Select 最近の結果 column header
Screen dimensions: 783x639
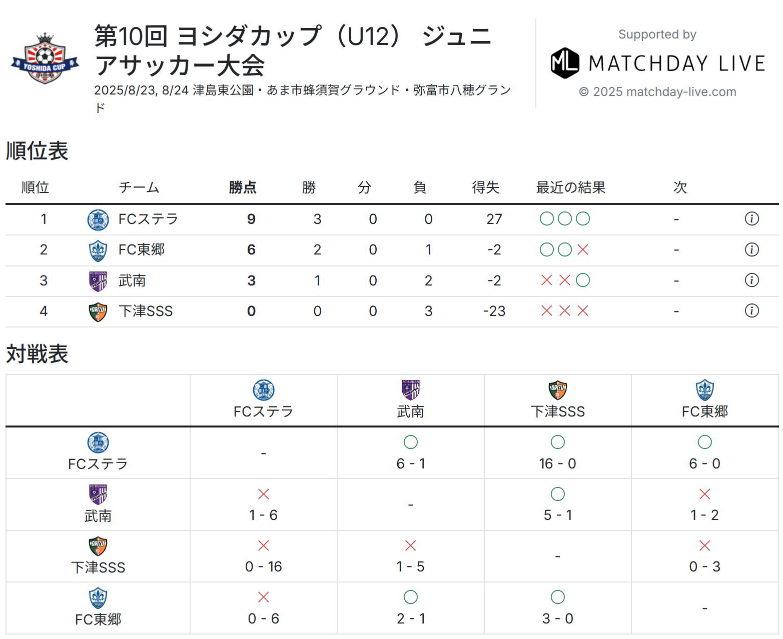coord(570,187)
